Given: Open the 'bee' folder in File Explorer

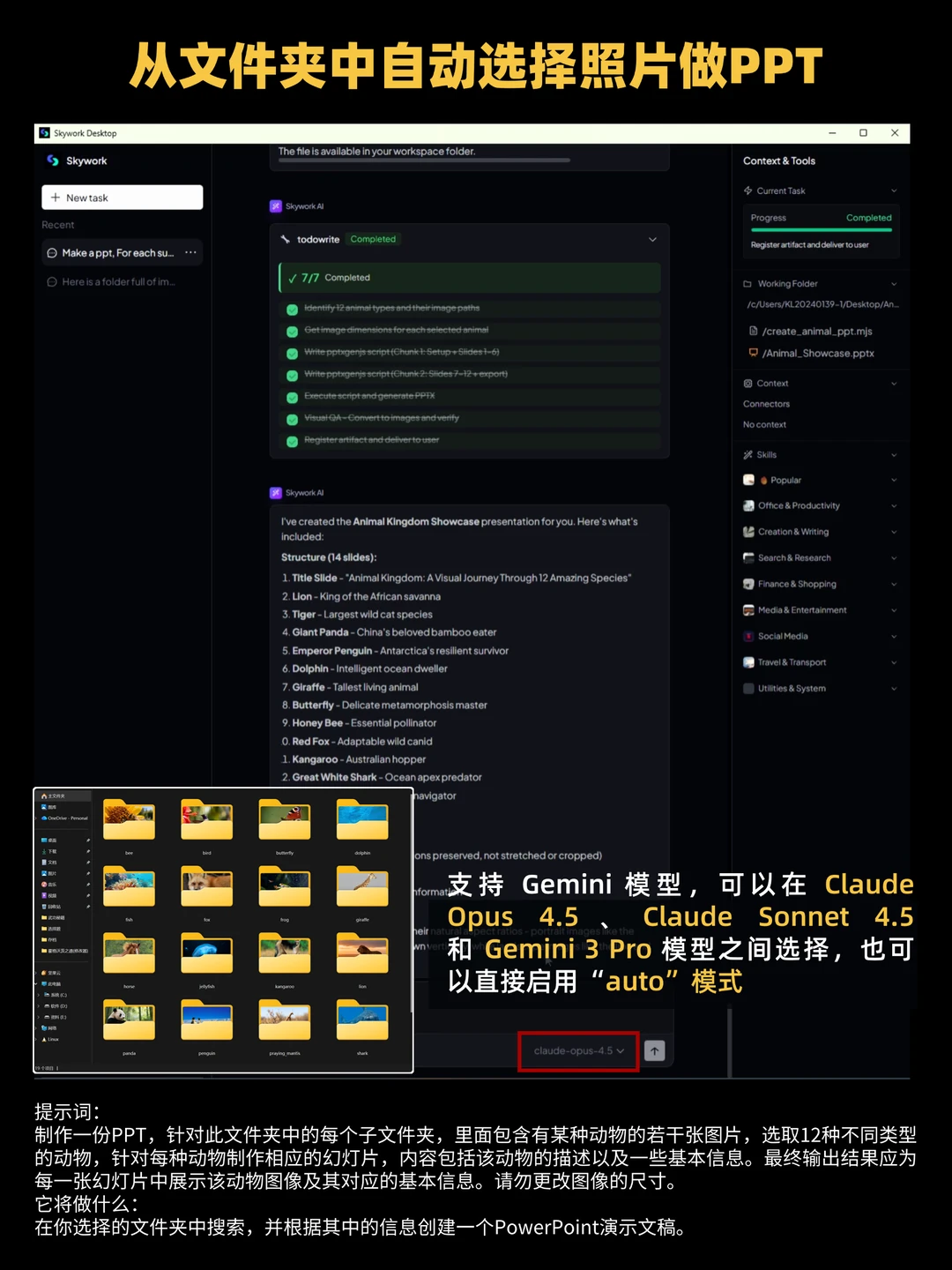Looking at the screenshot, I should pyautogui.click(x=129, y=821).
